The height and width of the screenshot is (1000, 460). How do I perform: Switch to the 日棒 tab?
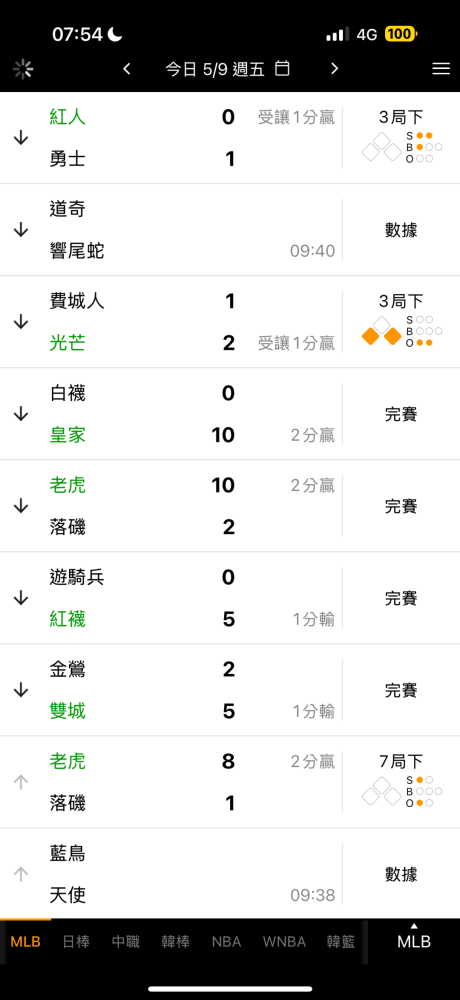pos(76,942)
